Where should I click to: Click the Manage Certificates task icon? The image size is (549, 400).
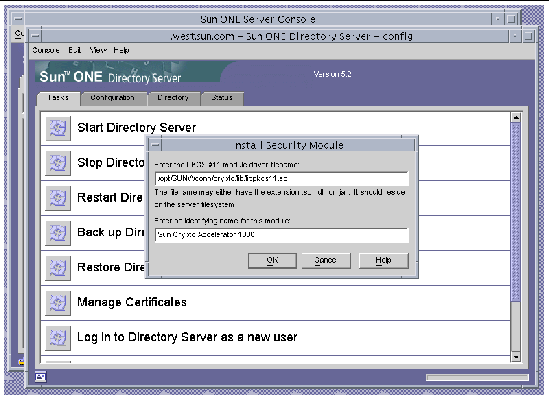point(58,303)
